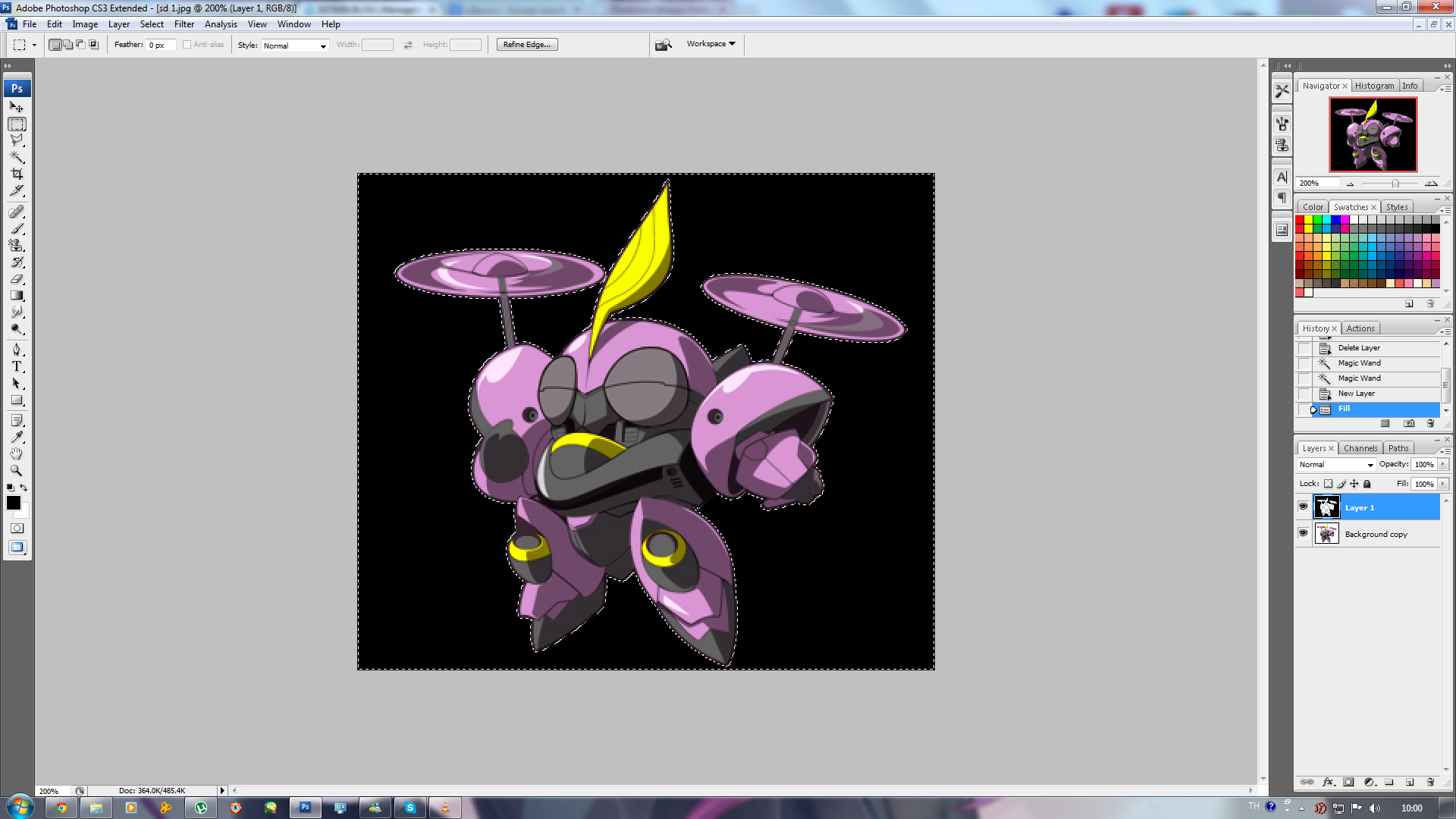Click the Refine Edge button

(528, 45)
